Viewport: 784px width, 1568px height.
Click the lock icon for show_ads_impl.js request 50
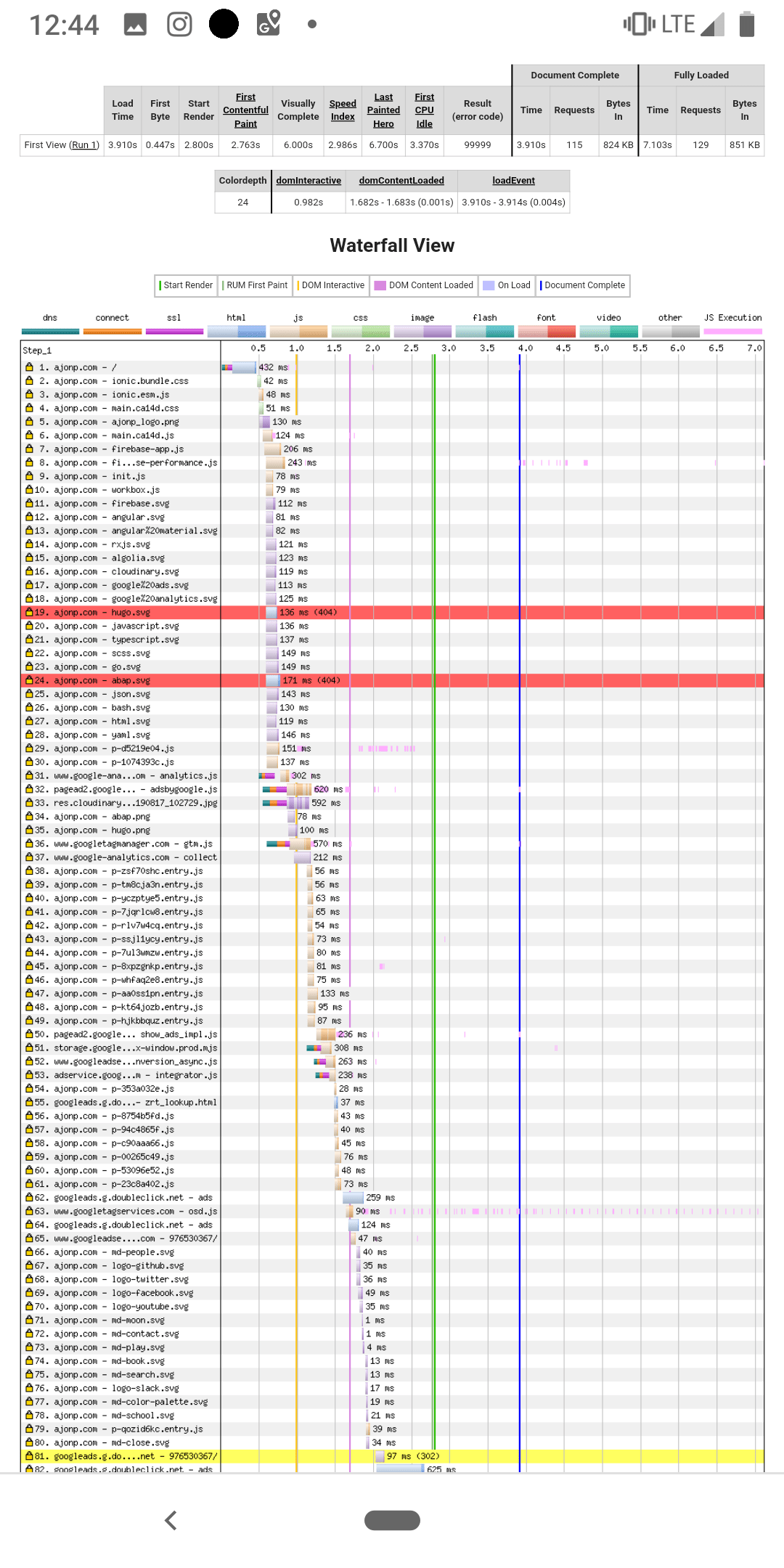(29, 1034)
